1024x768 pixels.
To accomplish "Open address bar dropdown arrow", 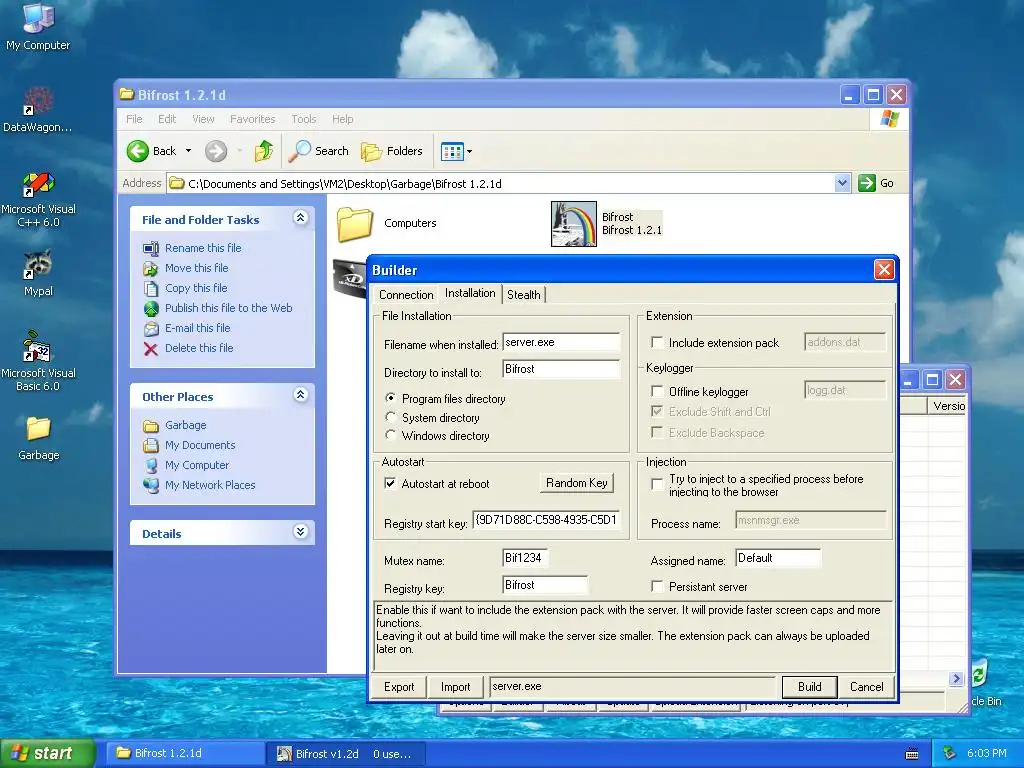I will 842,183.
